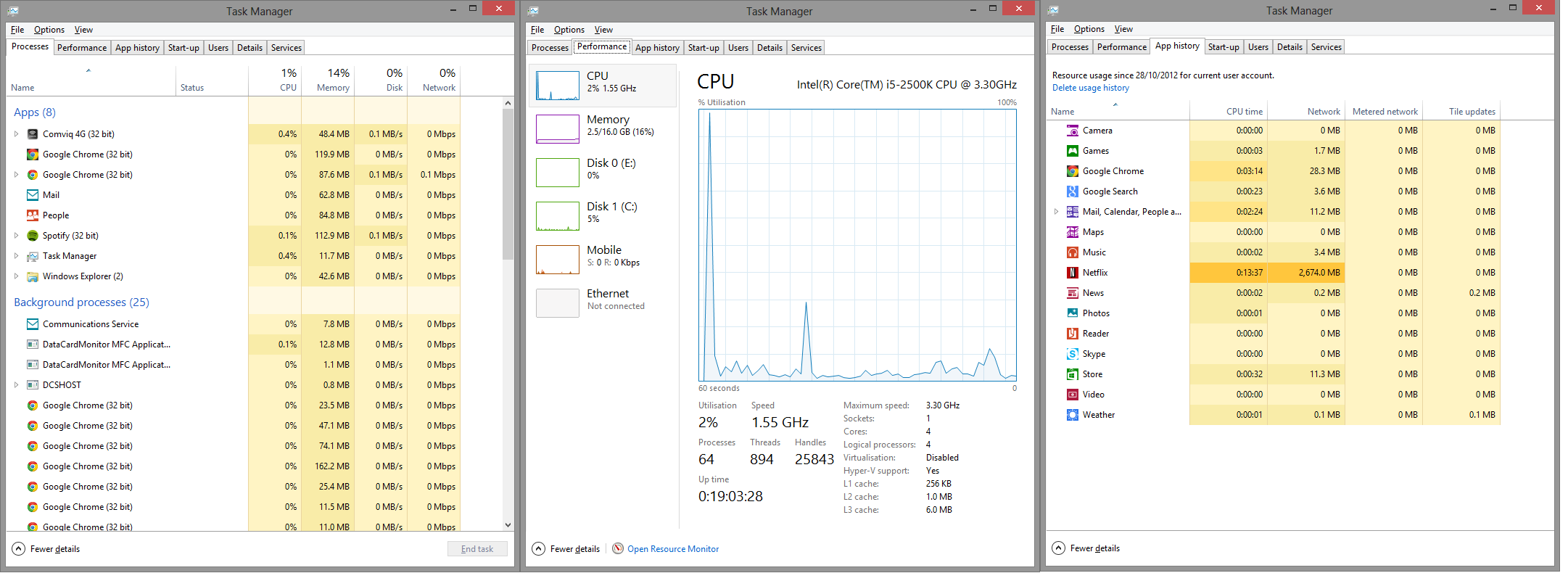Sort processes by the Disk column header
The width and height of the screenshot is (1568, 573).
click(x=381, y=80)
